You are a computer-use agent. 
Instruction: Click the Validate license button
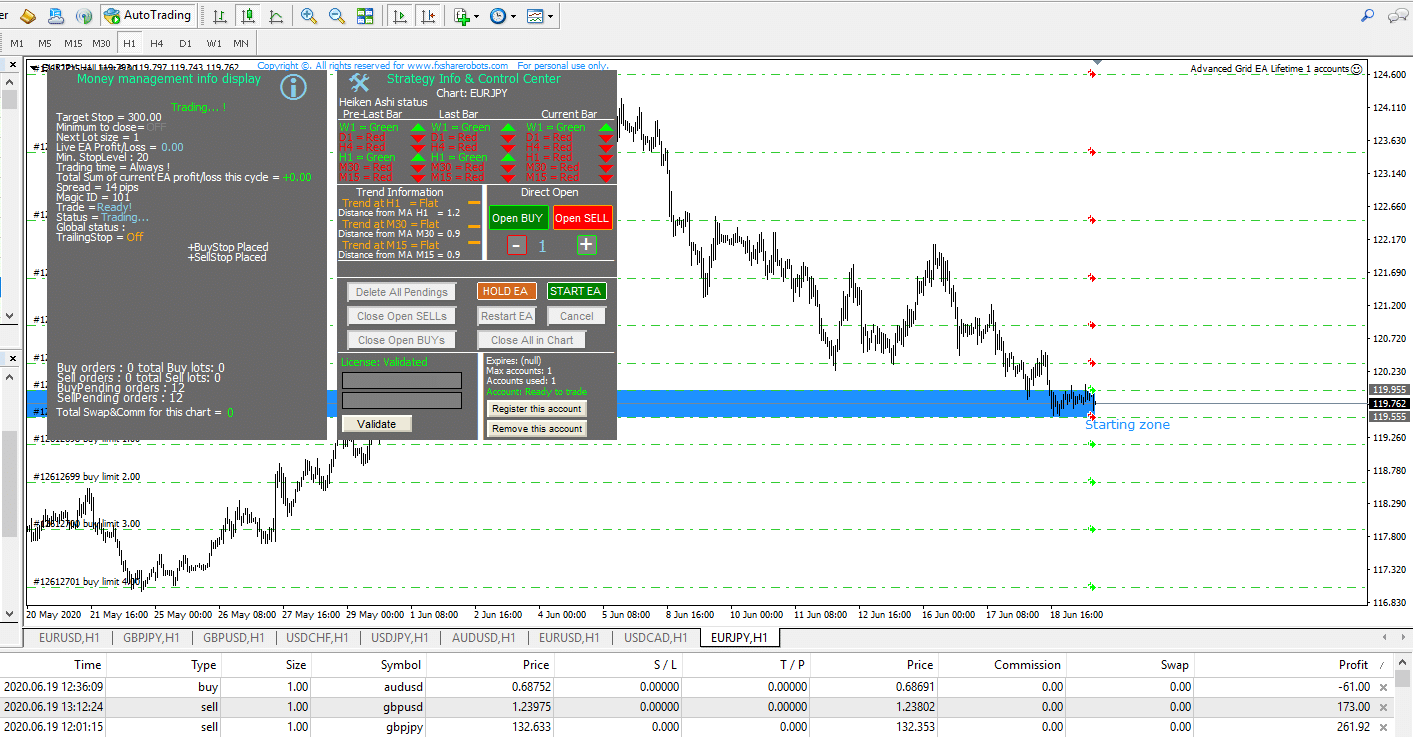[x=377, y=424]
